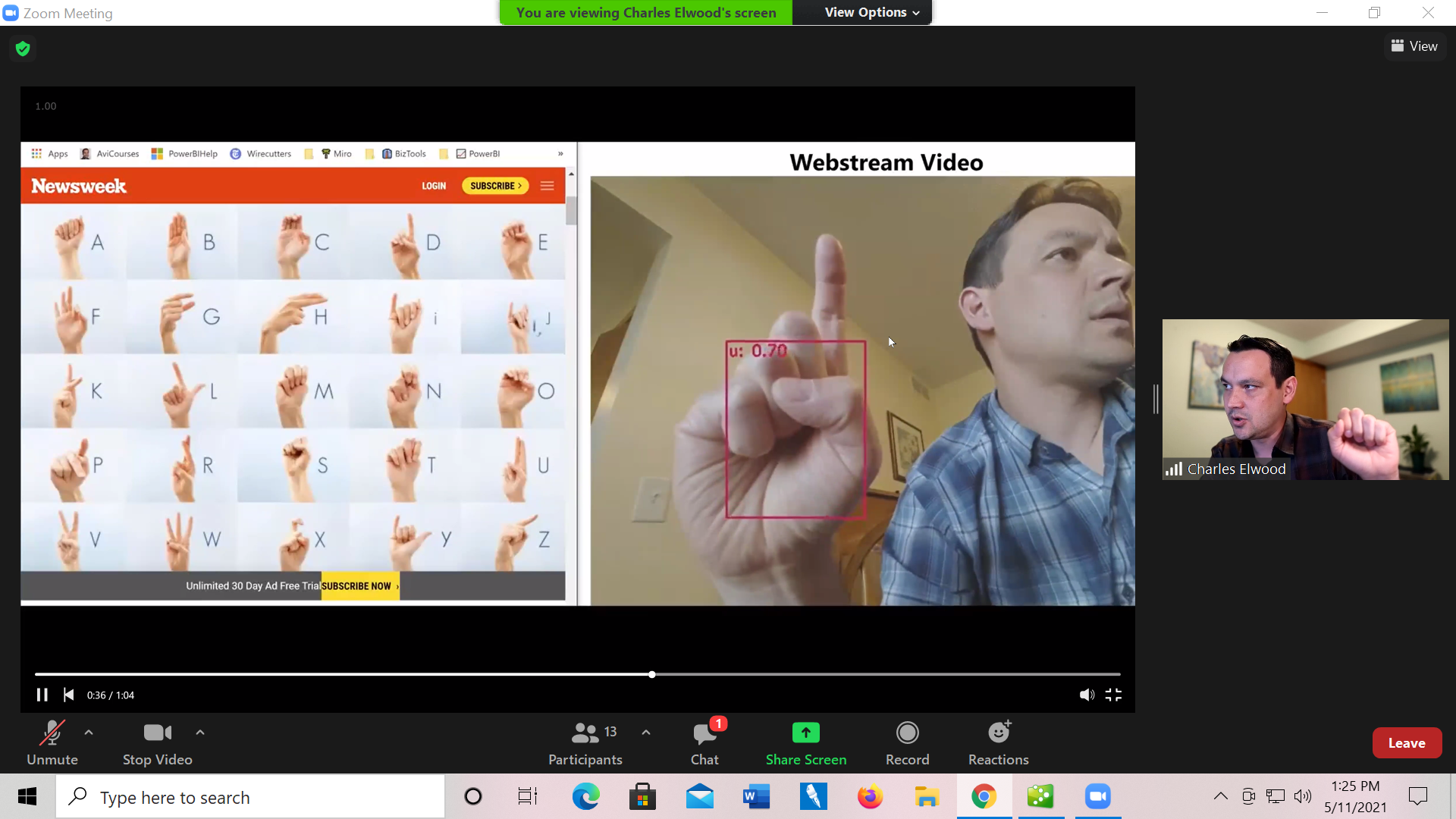Expand video options next to Stop Video
Screen dimensions: 1456x819
pyautogui.click(x=200, y=733)
